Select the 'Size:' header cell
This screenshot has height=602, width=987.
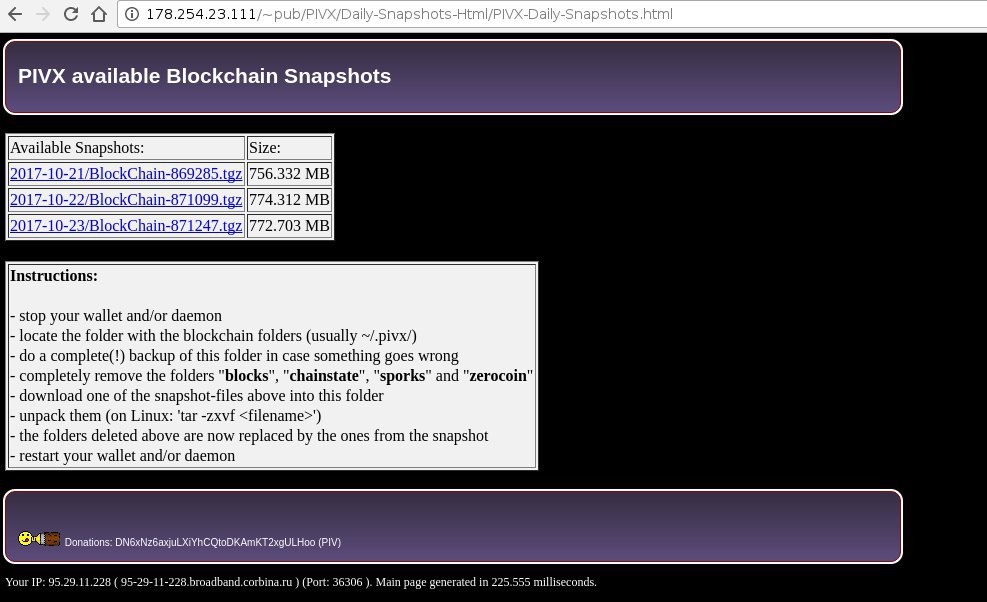(289, 148)
